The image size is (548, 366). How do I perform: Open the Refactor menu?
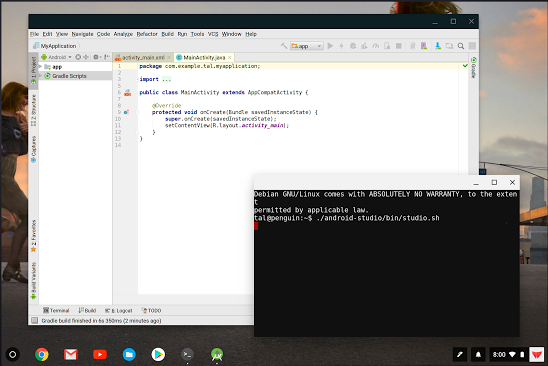coord(147,34)
